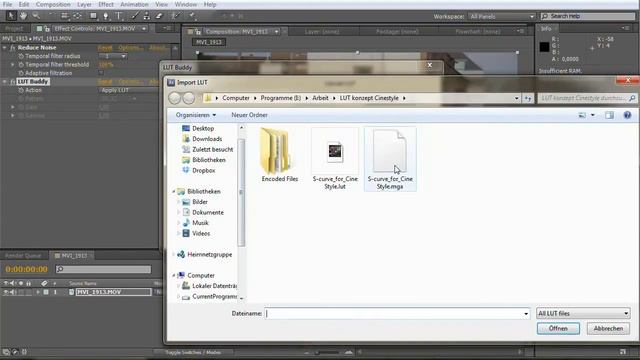Click the back navigation button
The width and height of the screenshot is (640, 360).
(x=175, y=98)
